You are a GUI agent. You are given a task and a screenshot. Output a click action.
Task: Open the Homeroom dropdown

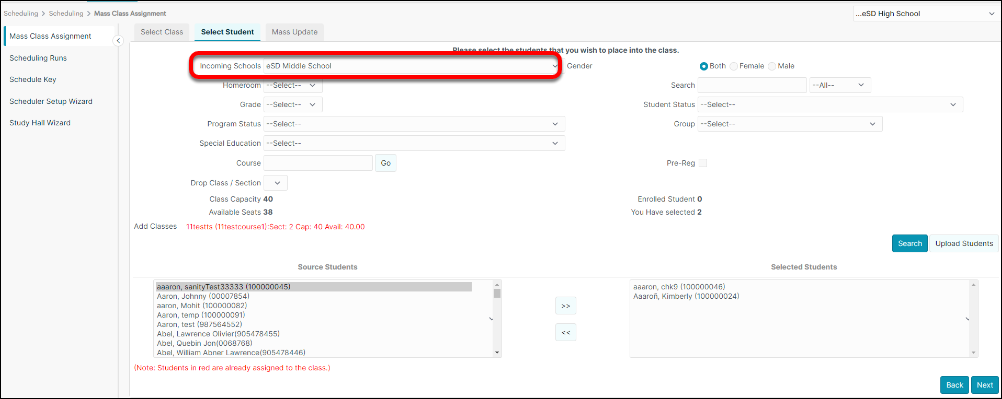[293, 85]
